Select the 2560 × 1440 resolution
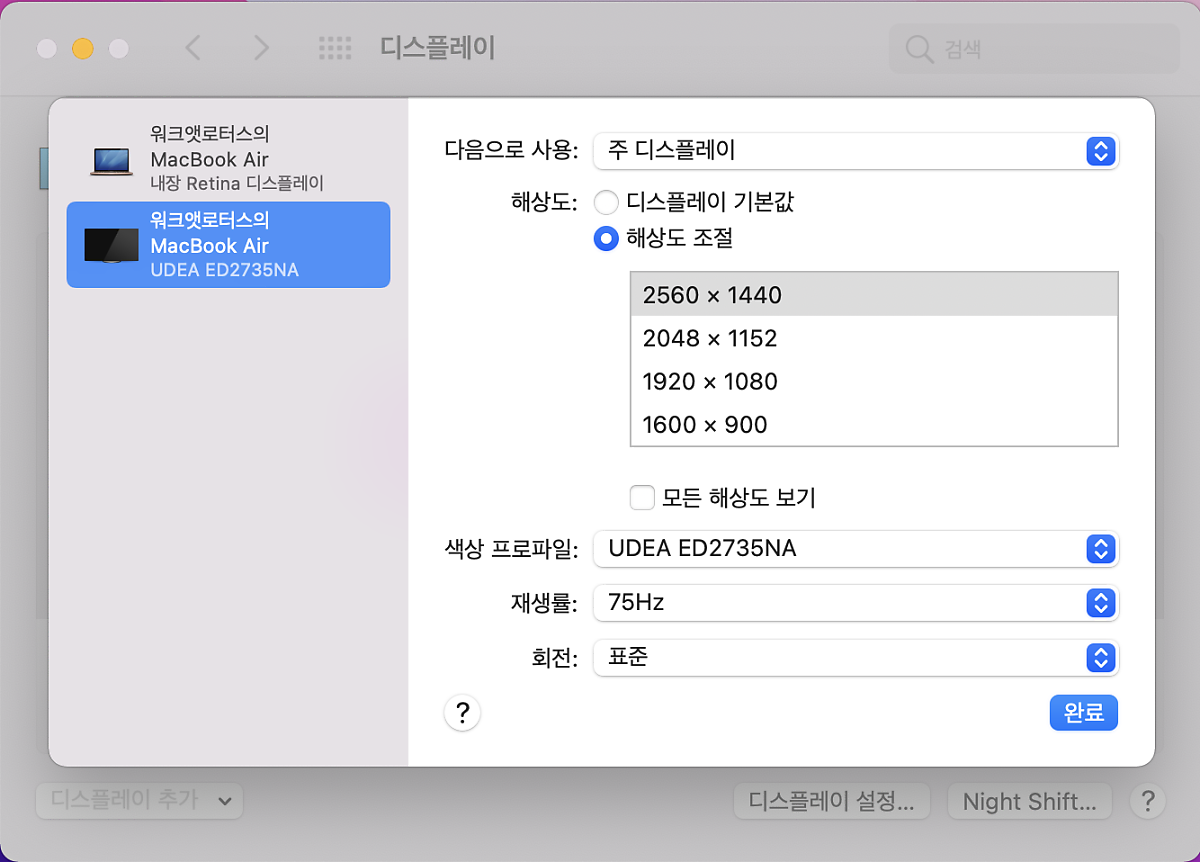The height and width of the screenshot is (862, 1200). click(874, 295)
